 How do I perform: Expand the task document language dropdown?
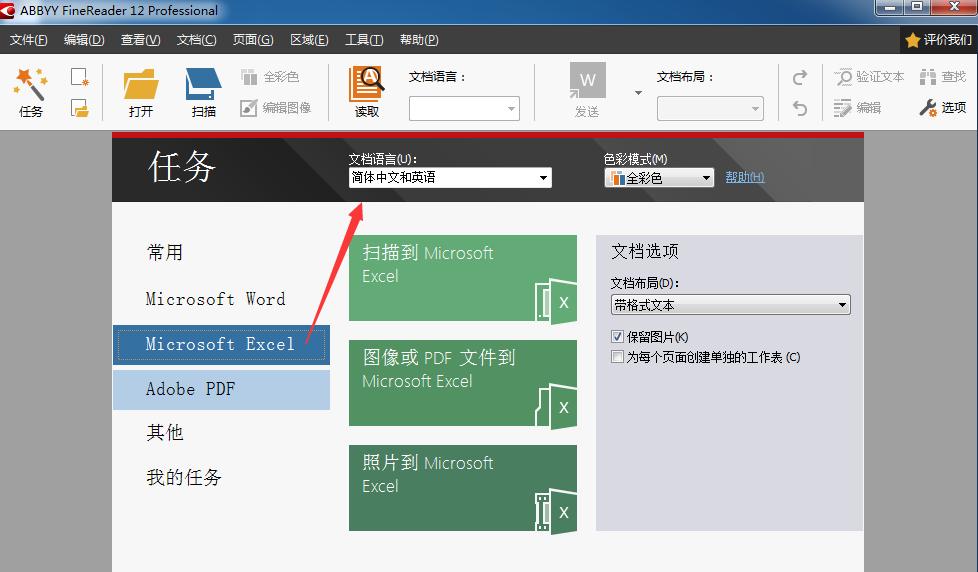pyautogui.click(x=543, y=178)
